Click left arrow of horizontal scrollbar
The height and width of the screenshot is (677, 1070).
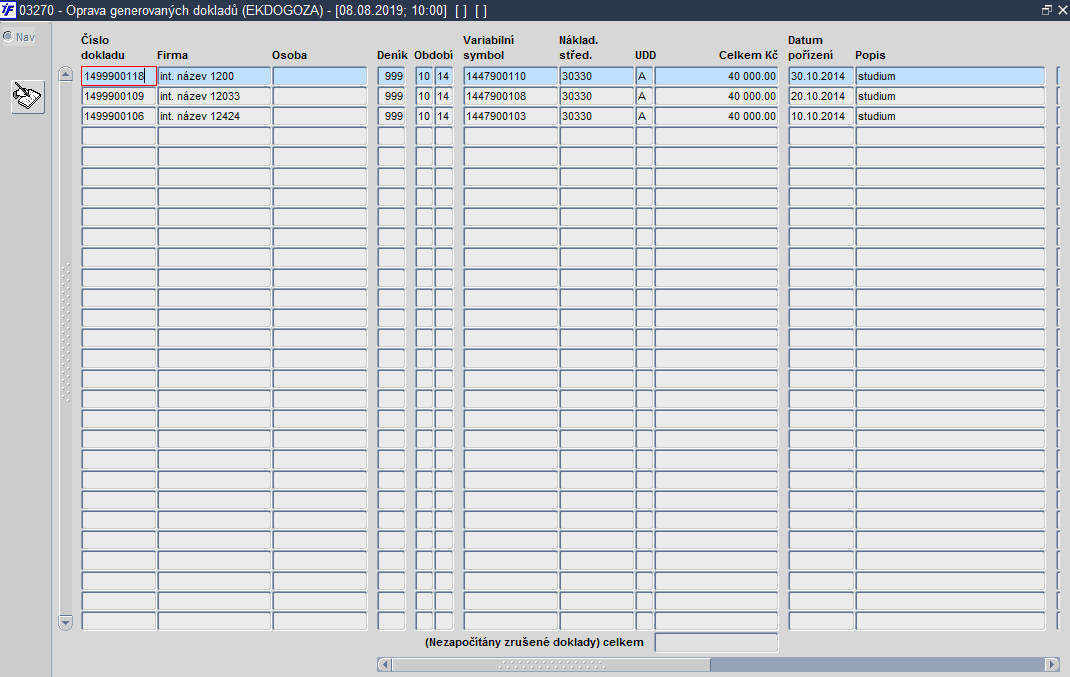[384, 664]
